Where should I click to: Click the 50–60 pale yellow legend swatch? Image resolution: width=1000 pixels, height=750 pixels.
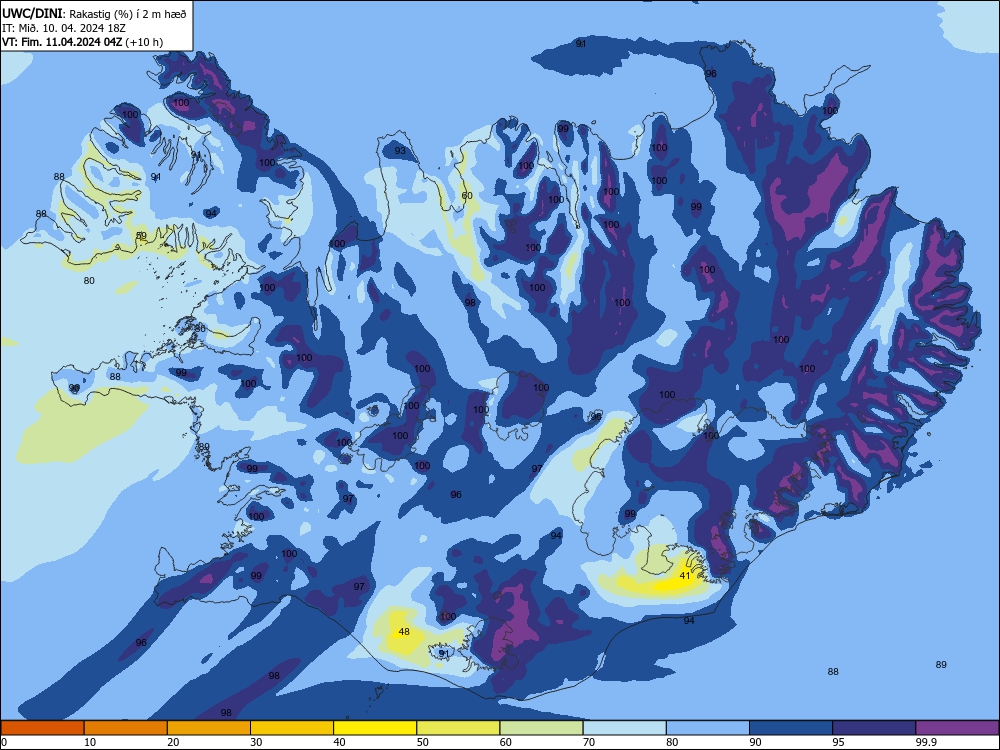(459, 728)
